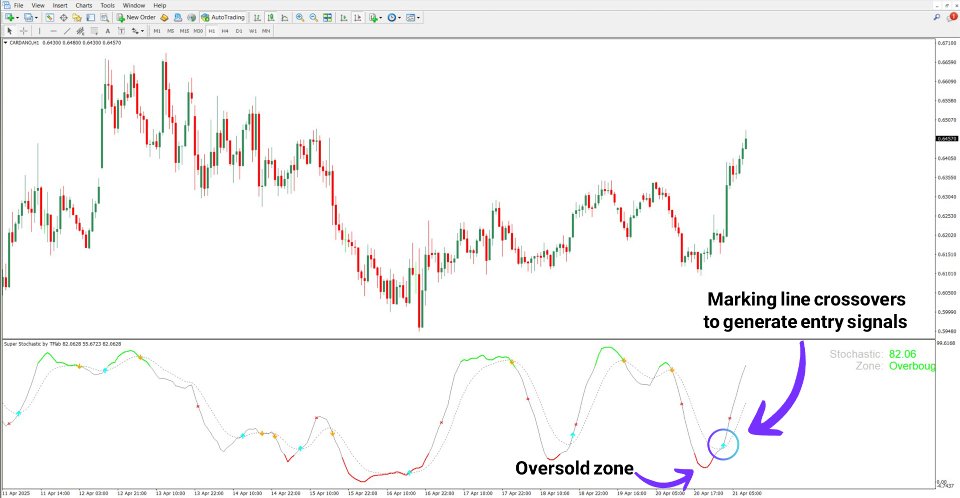
Task: Expand the Arrows objects dropdown
Action: (x=138, y=31)
